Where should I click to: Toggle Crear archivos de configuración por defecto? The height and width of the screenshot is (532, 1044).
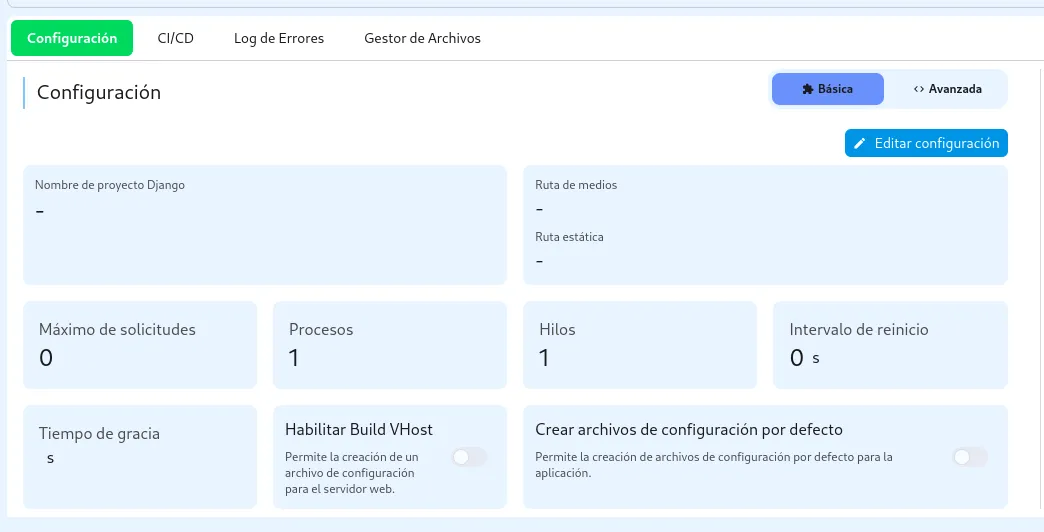970,457
